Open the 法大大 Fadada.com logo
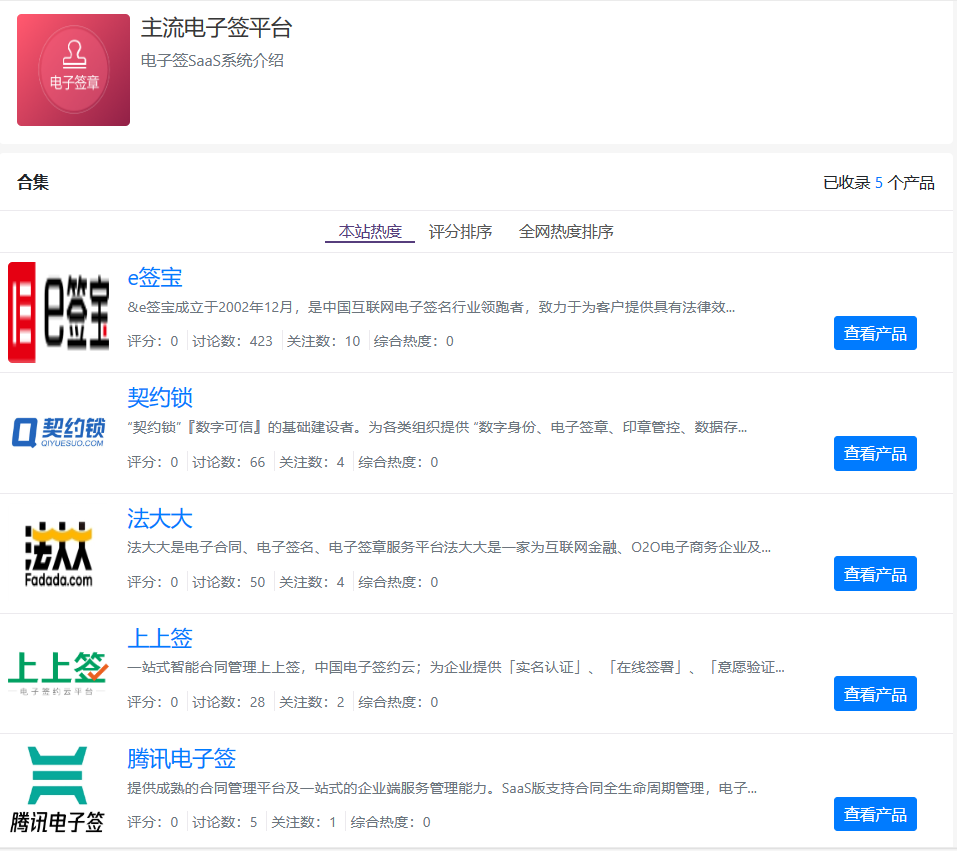The image size is (957, 851). click(x=59, y=554)
